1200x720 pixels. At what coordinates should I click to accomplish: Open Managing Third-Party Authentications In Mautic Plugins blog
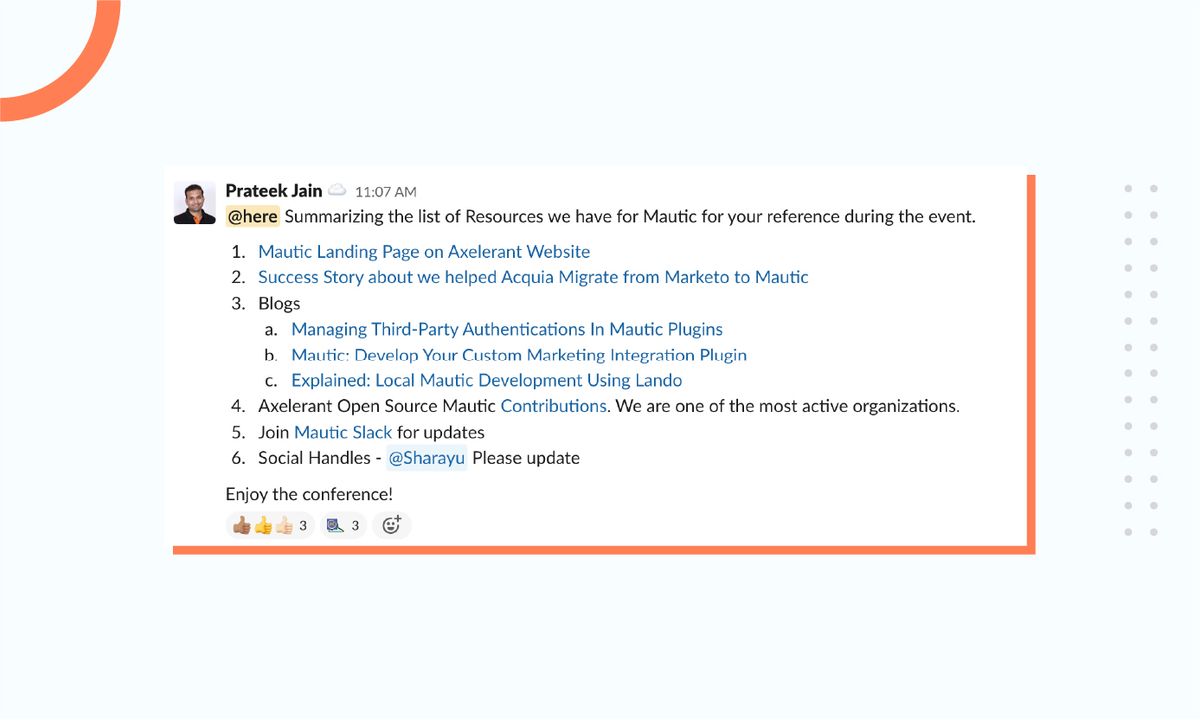point(507,329)
